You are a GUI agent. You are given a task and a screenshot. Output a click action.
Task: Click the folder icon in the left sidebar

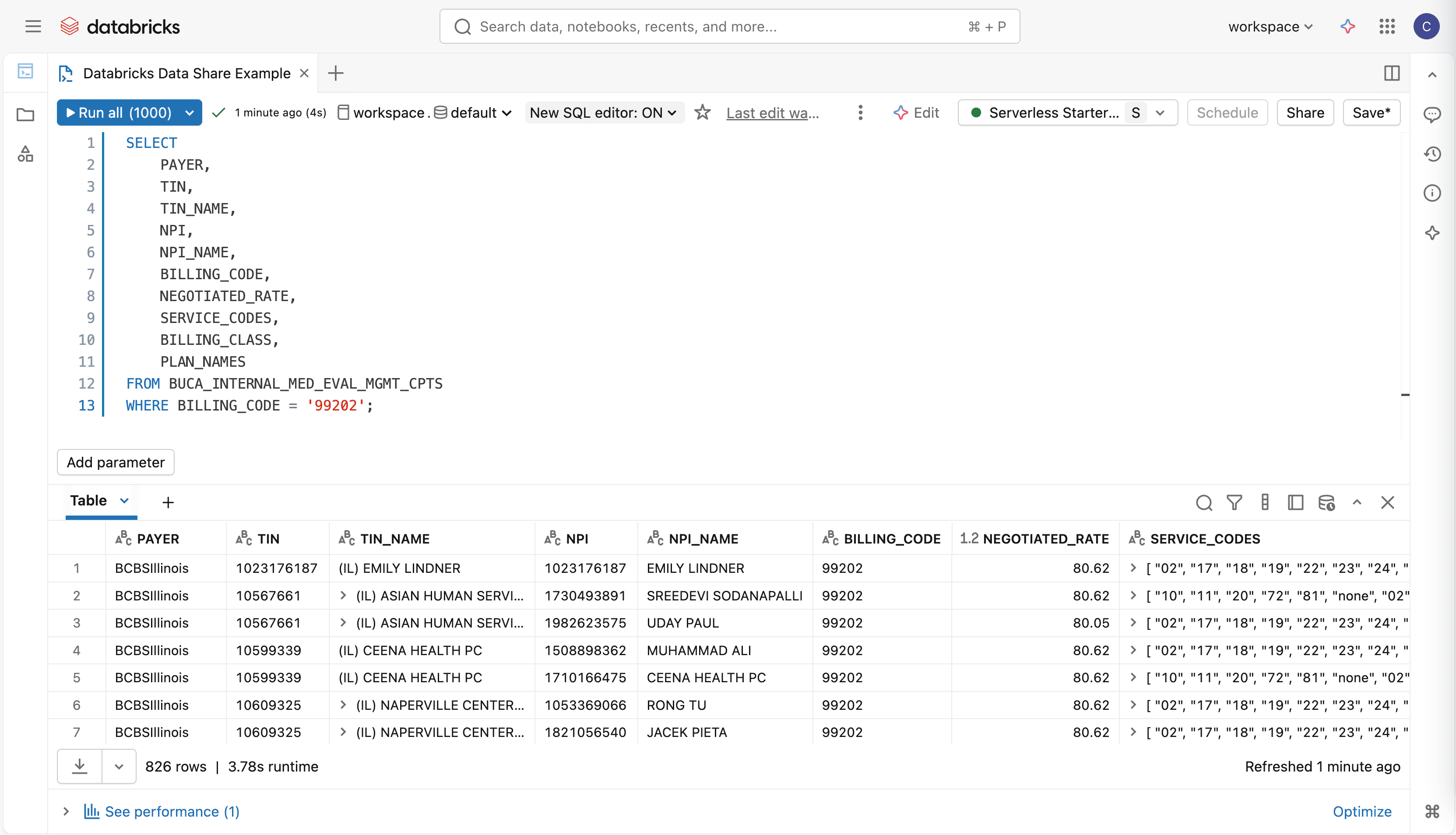pos(25,115)
